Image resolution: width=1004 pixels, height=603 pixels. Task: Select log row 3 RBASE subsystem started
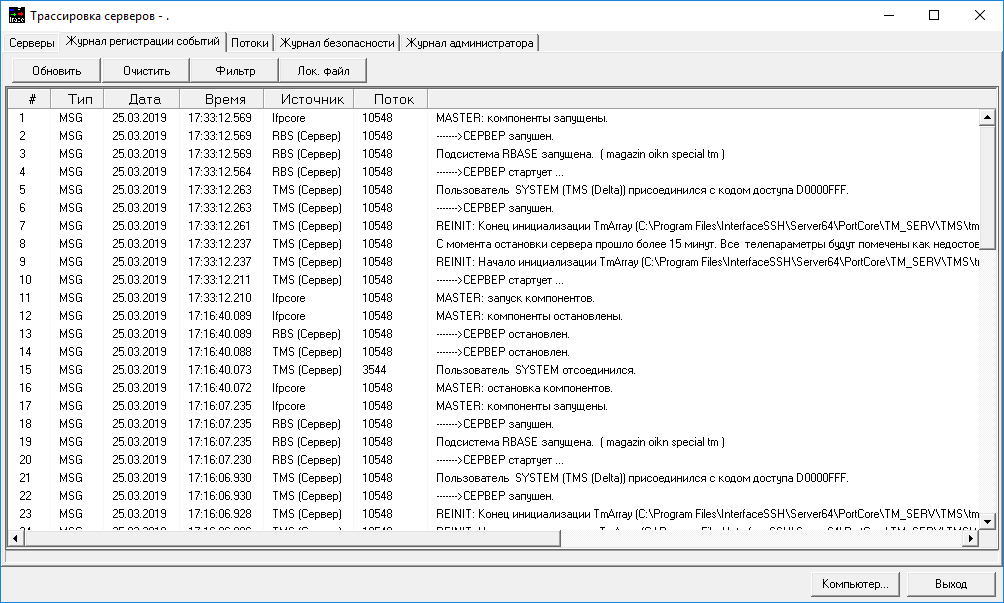(580, 154)
